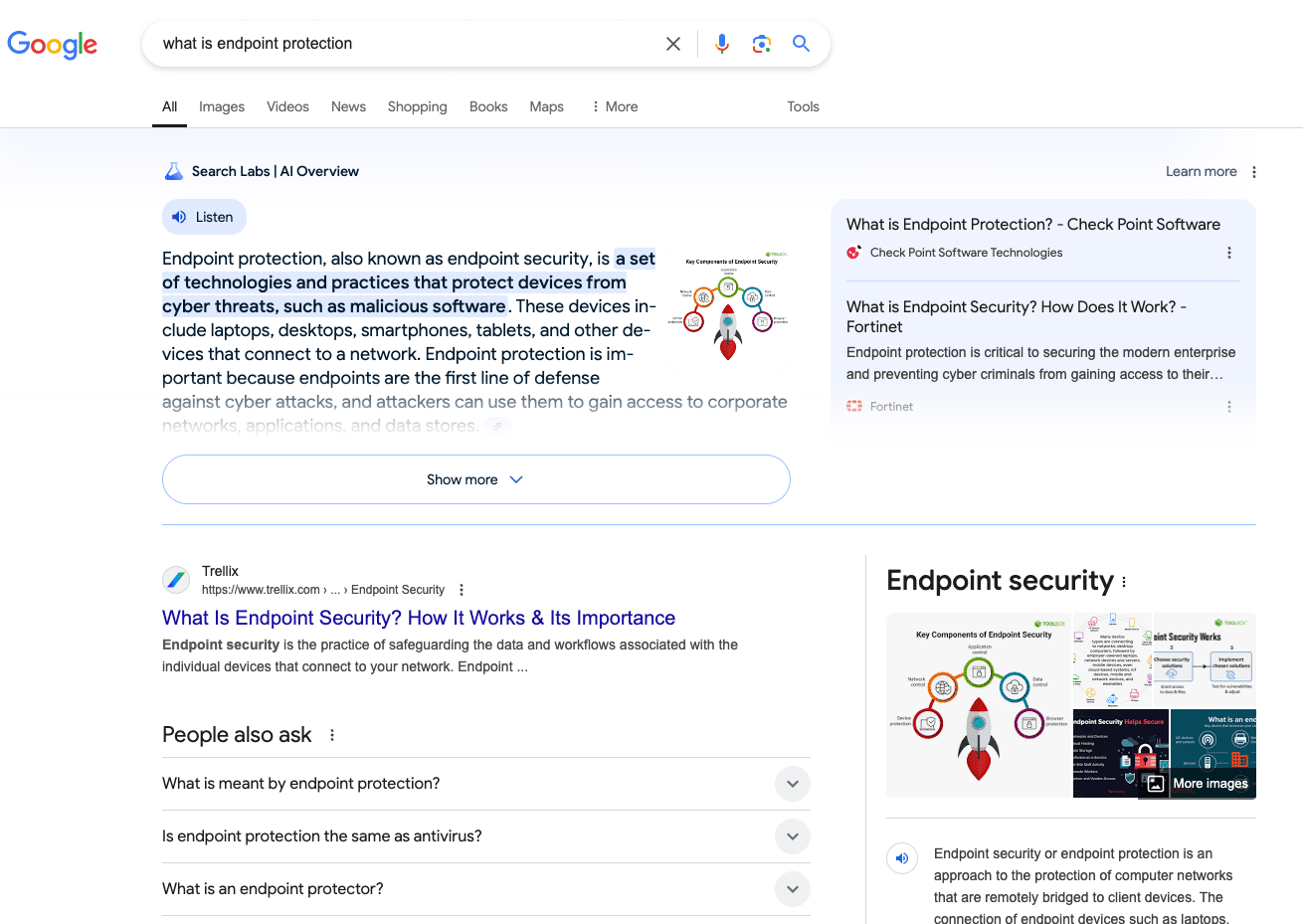Click the Google logo
Image resolution: width=1303 pixels, height=924 pixels.
[x=52, y=45]
